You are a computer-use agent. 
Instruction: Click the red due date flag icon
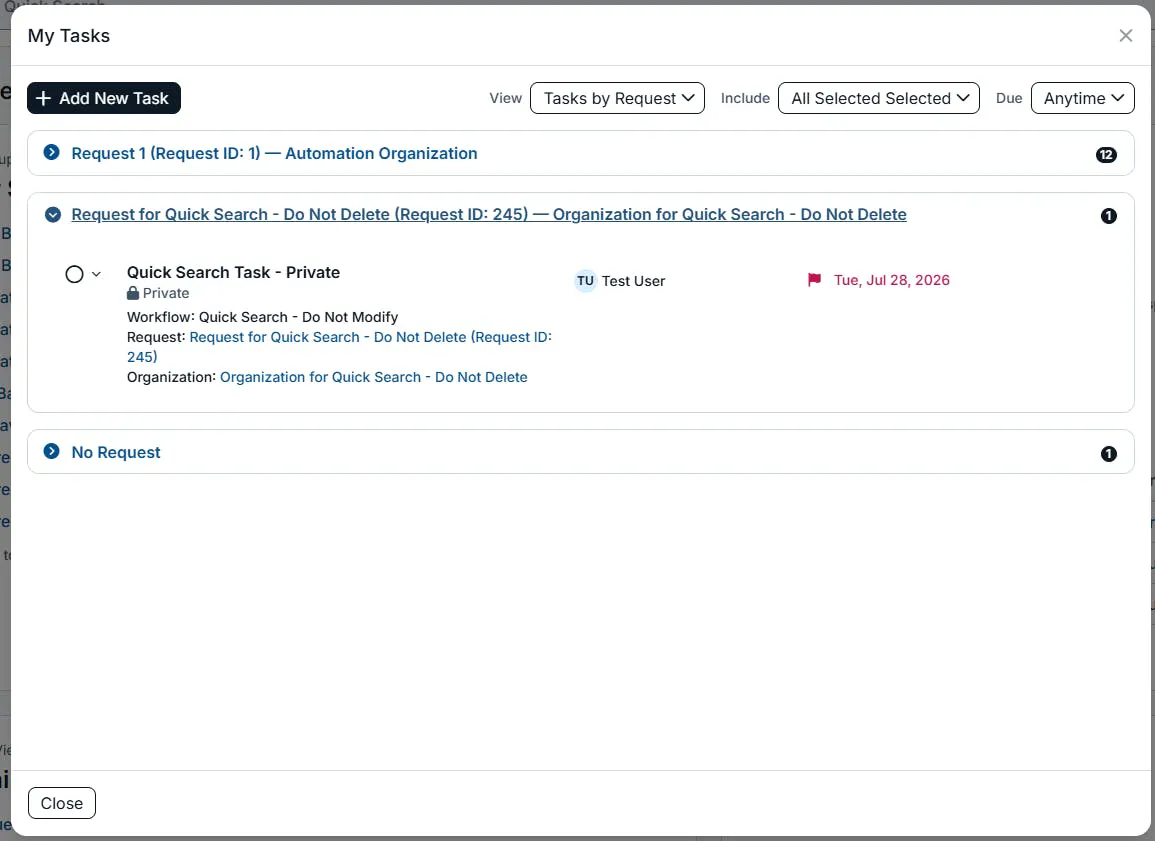tap(814, 280)
